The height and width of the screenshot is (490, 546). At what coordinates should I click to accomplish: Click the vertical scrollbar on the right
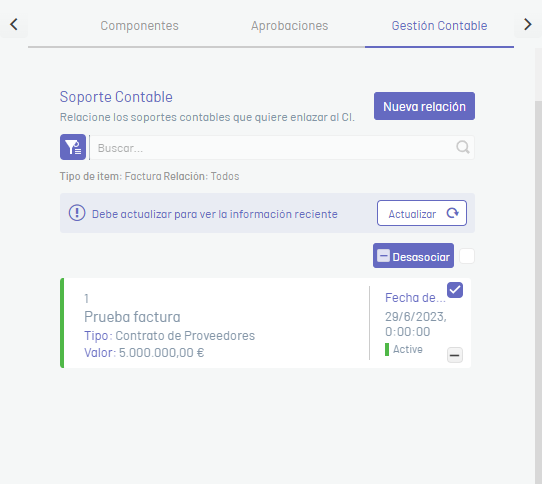(x=538, y=292)
